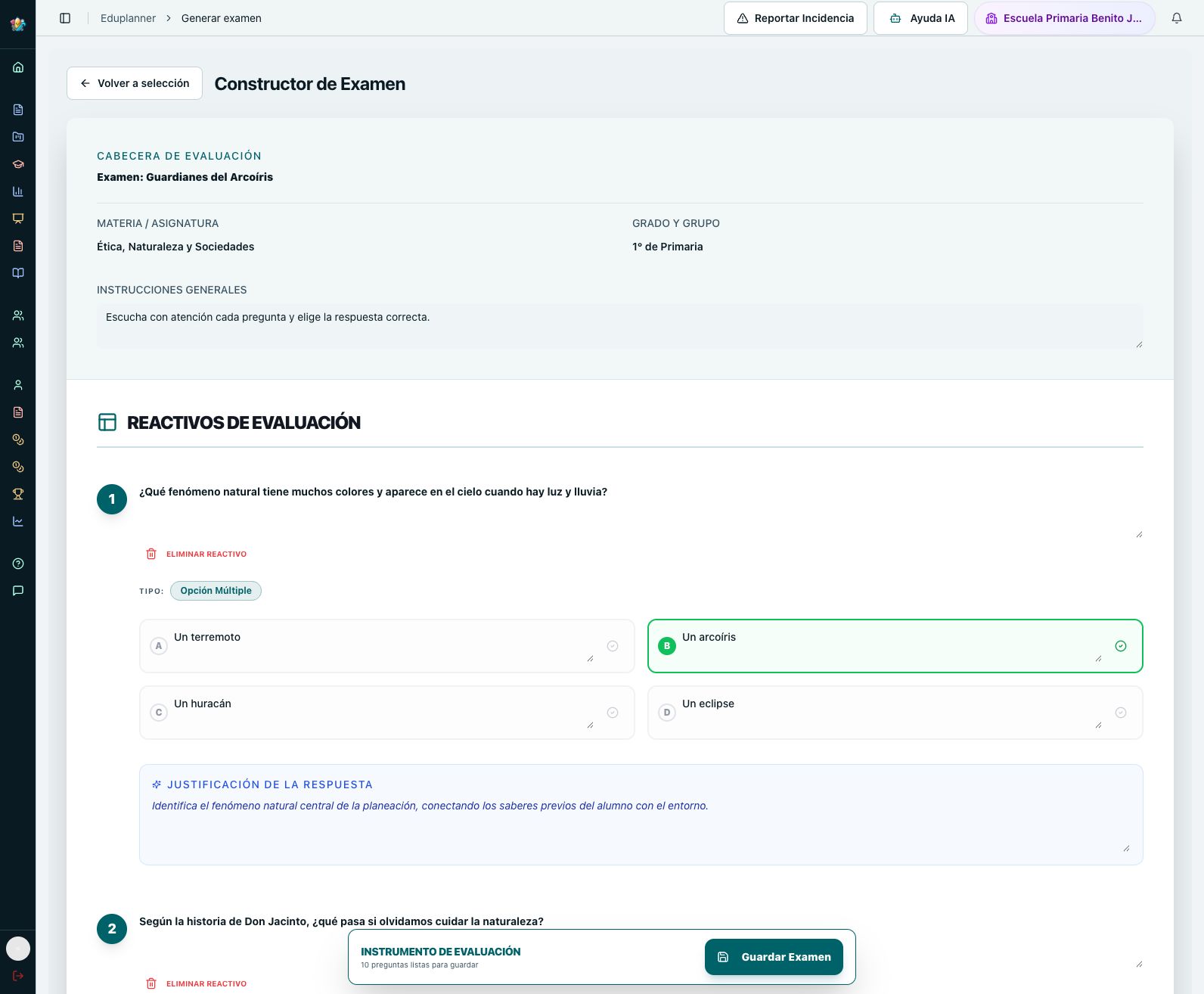
Task: Open the chat bubble sidebar icon
Action: tap(18, 591)
